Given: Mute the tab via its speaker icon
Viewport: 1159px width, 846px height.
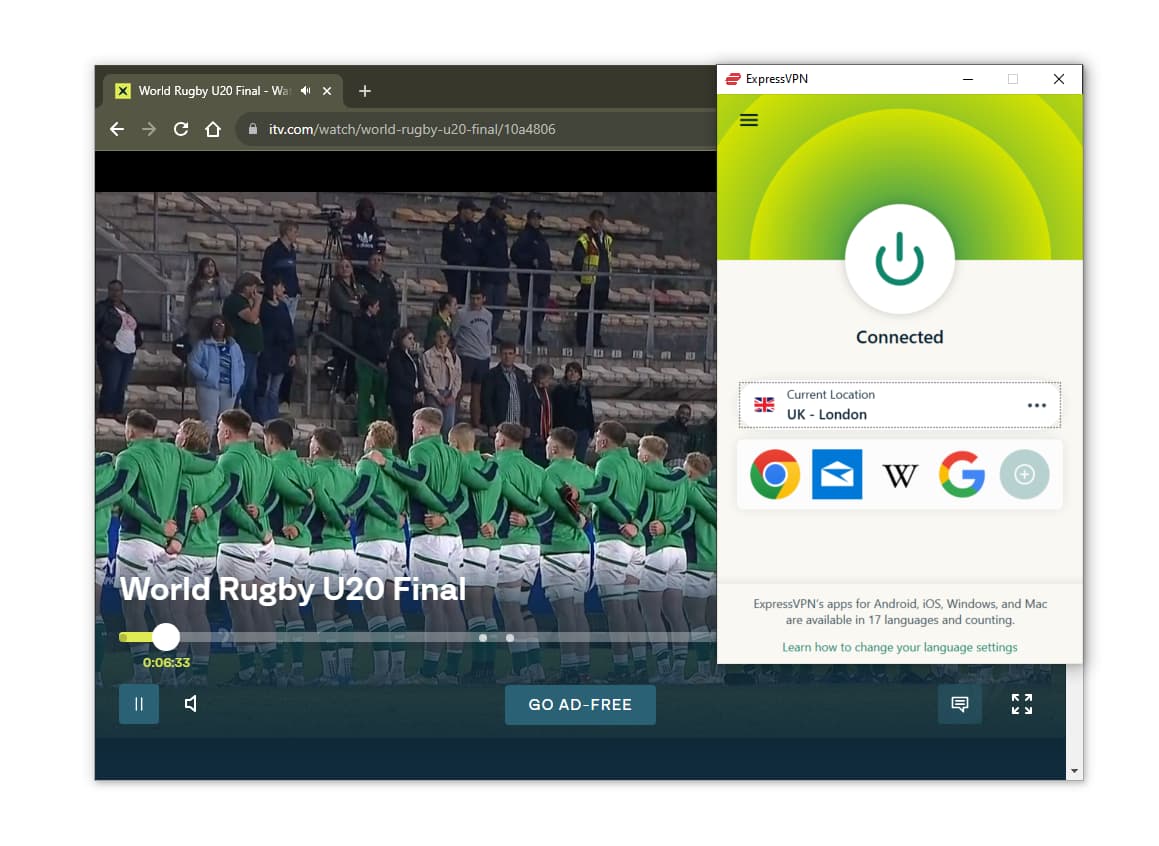Looking at the screenshot, I should 305,91.
